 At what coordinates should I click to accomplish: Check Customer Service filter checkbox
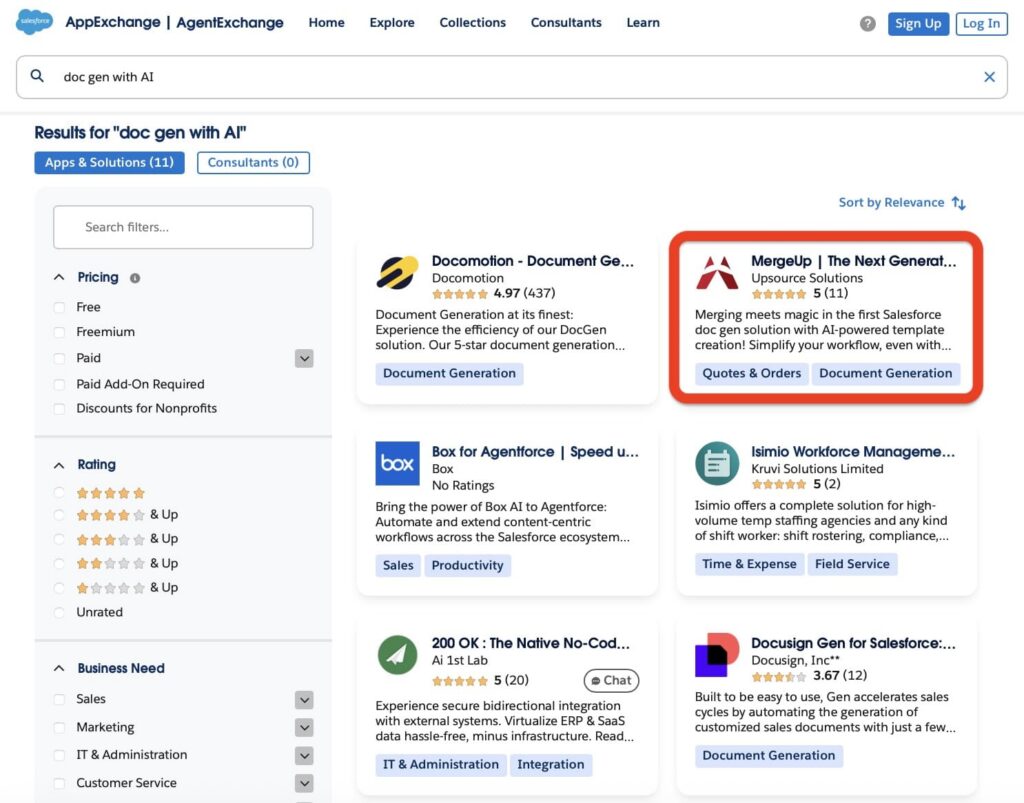[59, 783]
